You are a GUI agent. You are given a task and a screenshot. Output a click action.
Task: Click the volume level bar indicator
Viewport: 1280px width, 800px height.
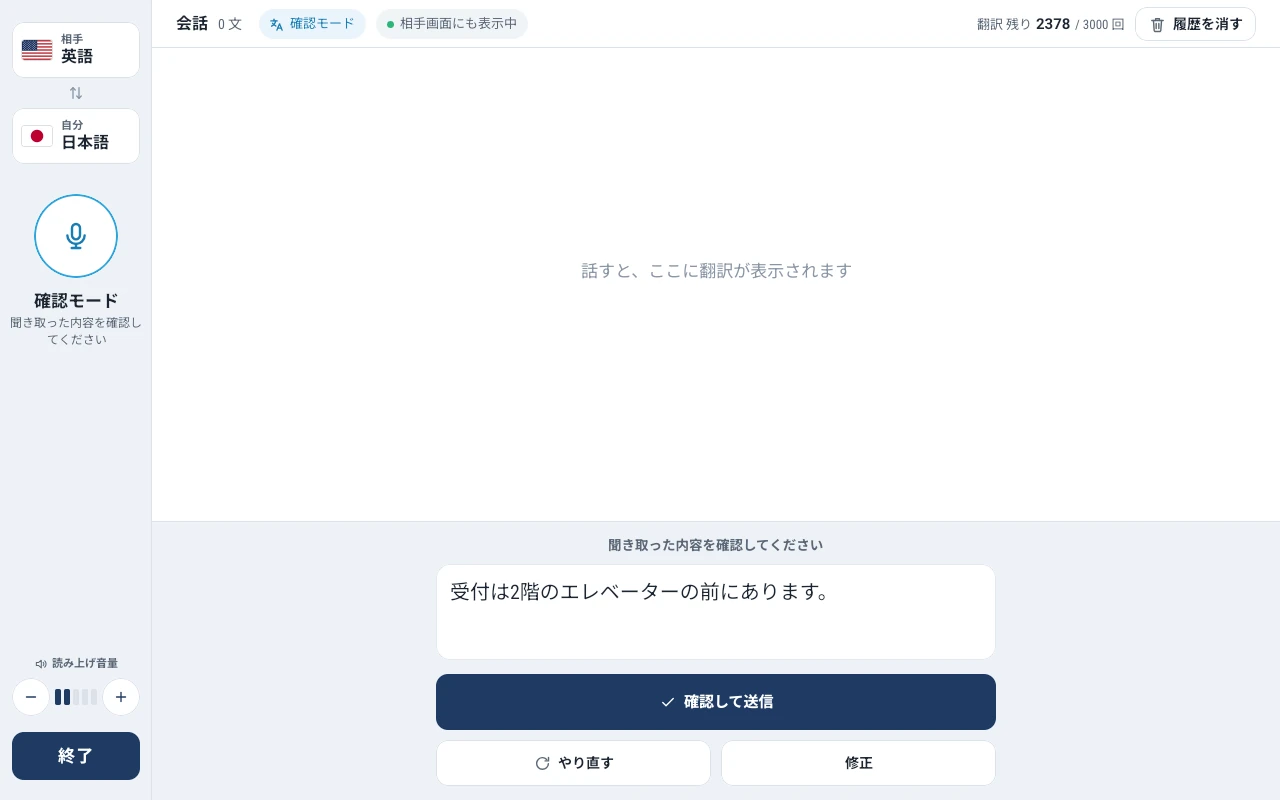(x=76, y=697)
